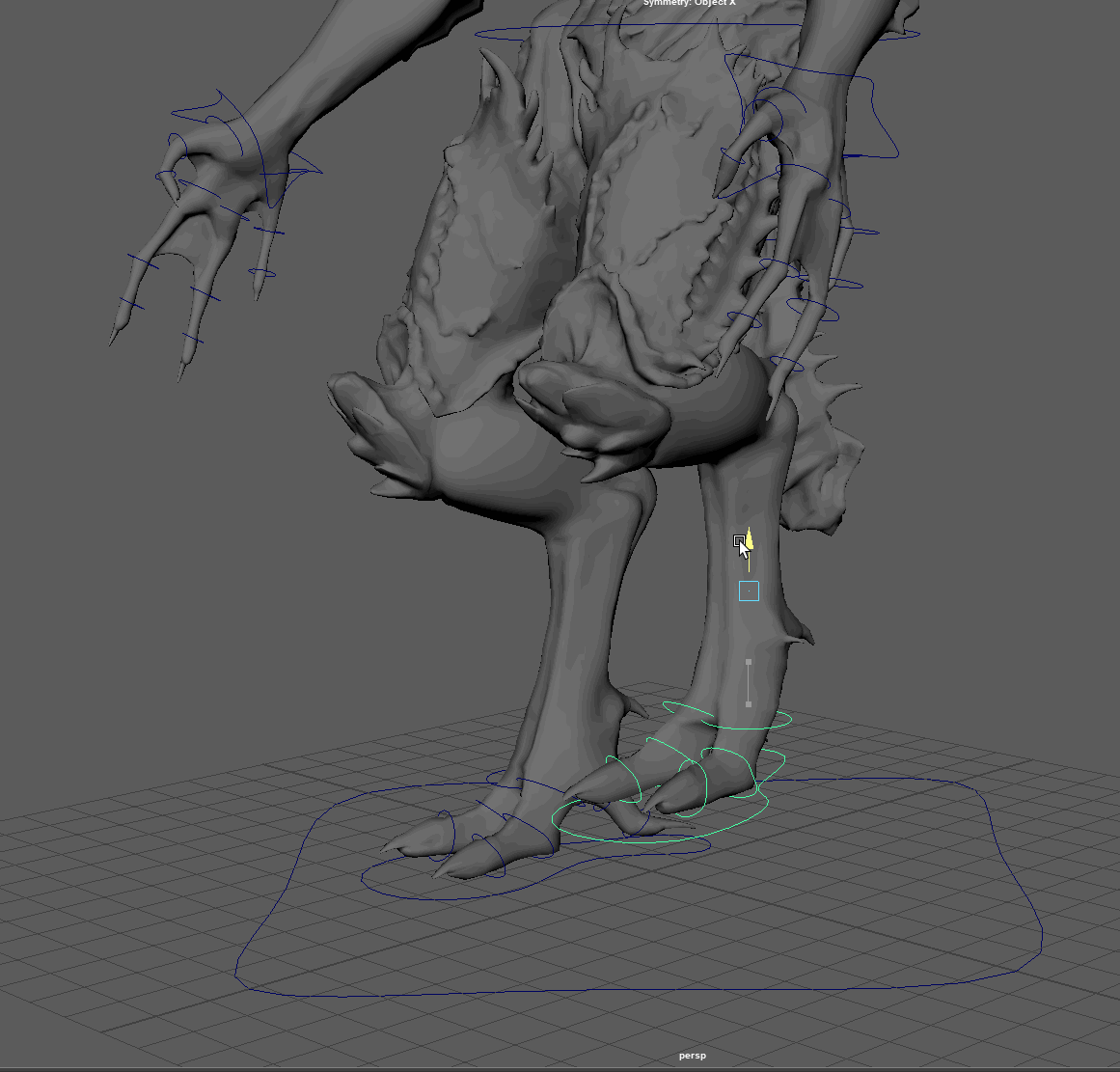Click the 'Symmetry: Object X' label

[x=689, y=3]
